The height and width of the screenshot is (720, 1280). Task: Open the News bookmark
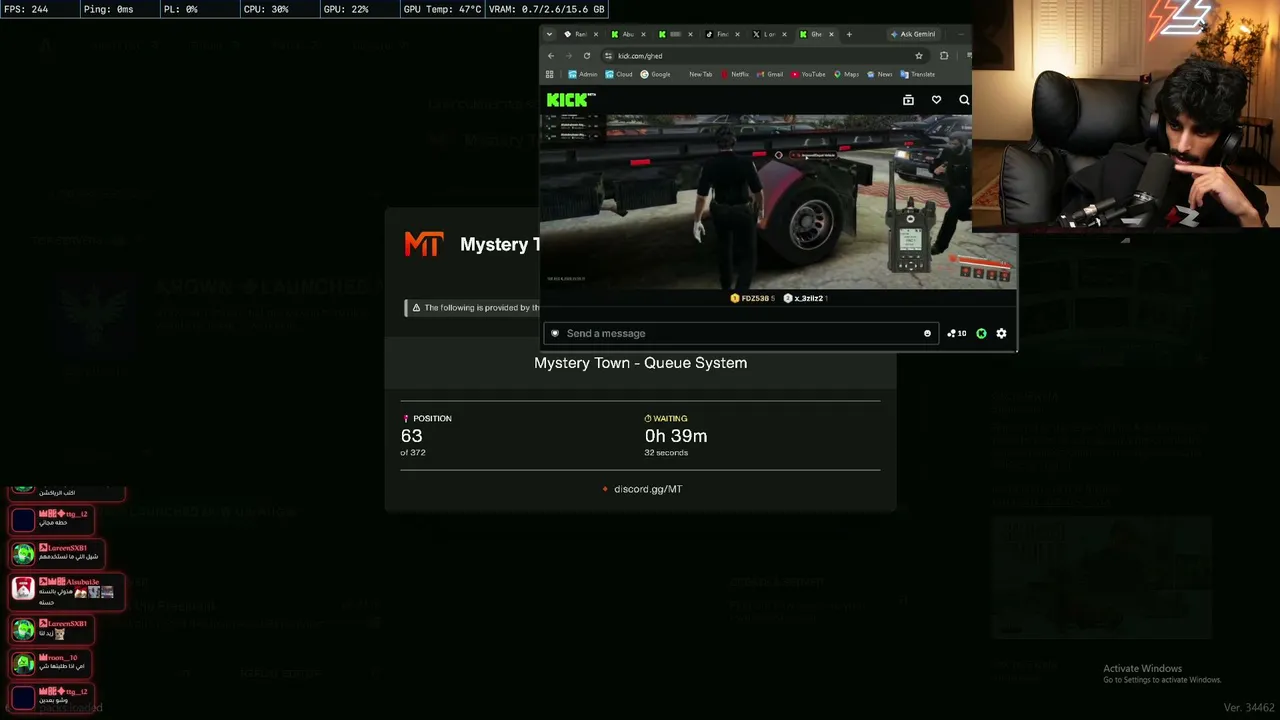(x=880, y=74)
